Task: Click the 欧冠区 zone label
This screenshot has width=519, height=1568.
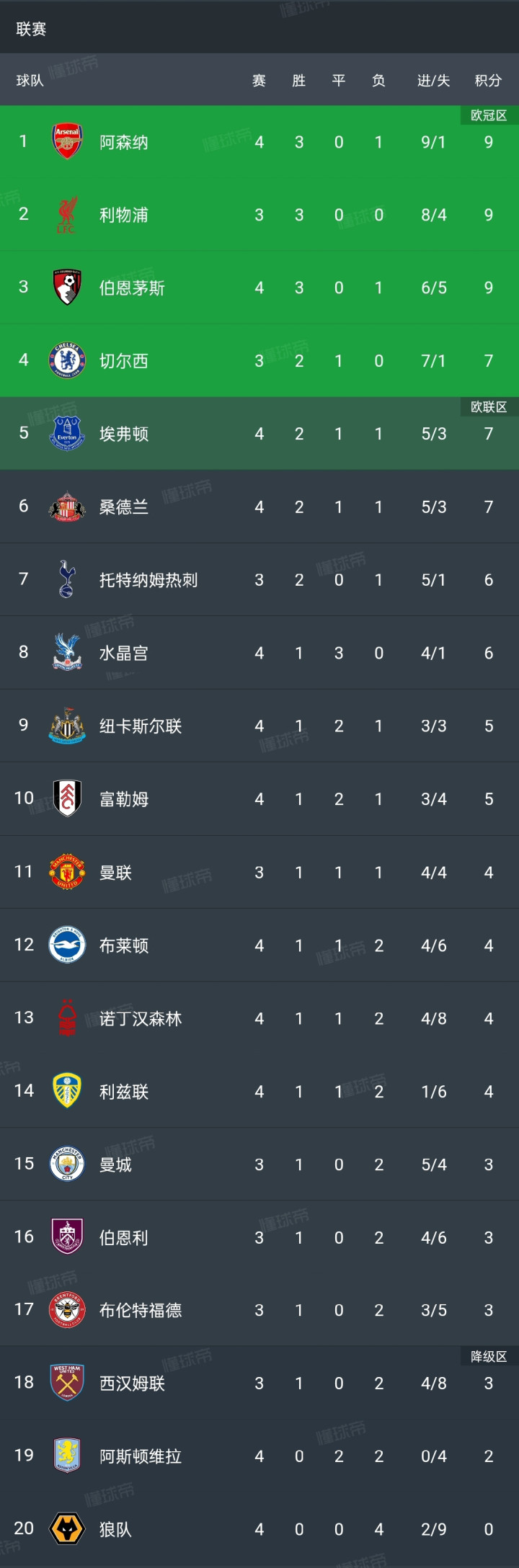Action: click(489, 115)
